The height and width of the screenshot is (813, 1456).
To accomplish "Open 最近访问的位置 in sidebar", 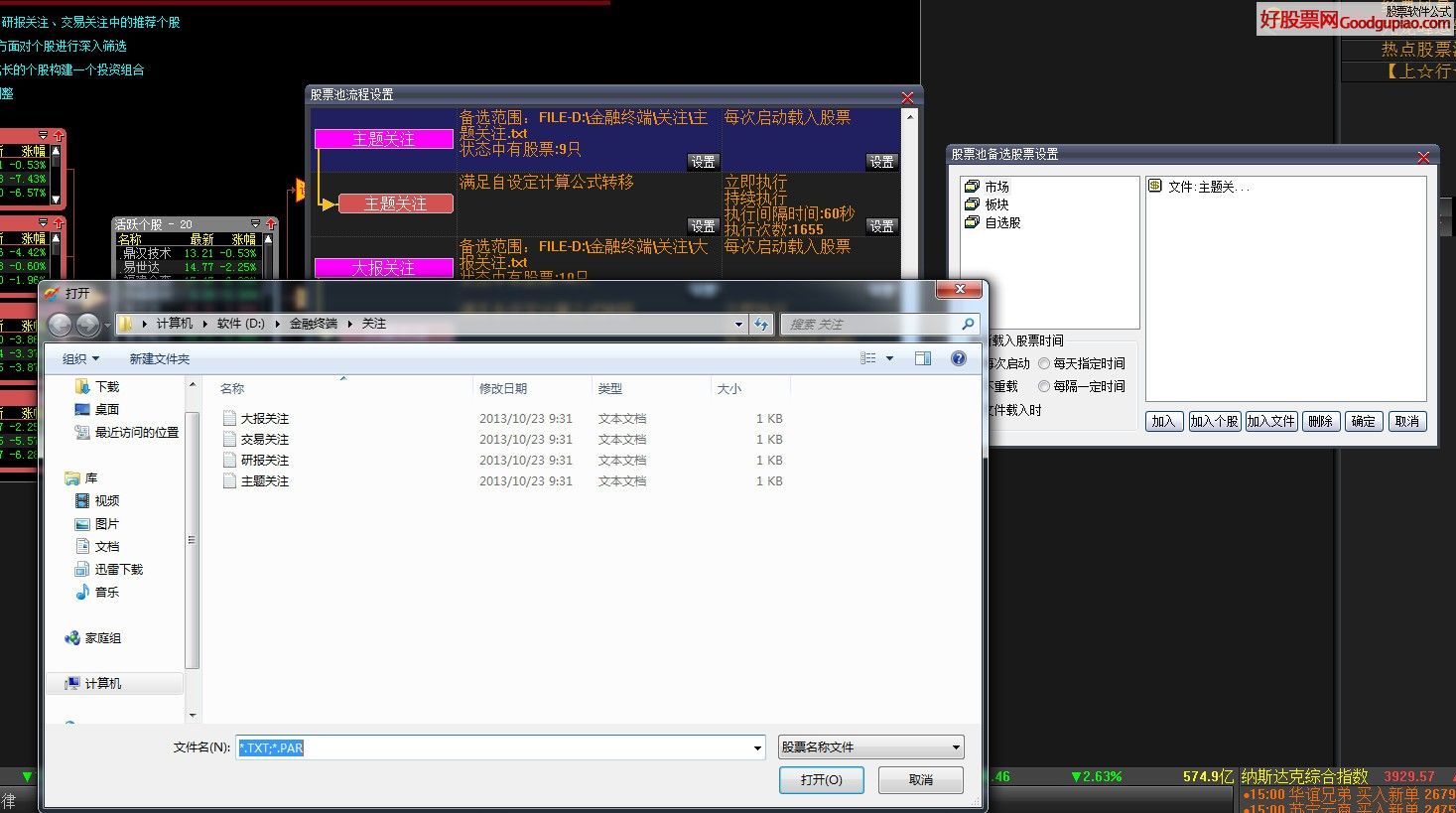I will point(127,432).
